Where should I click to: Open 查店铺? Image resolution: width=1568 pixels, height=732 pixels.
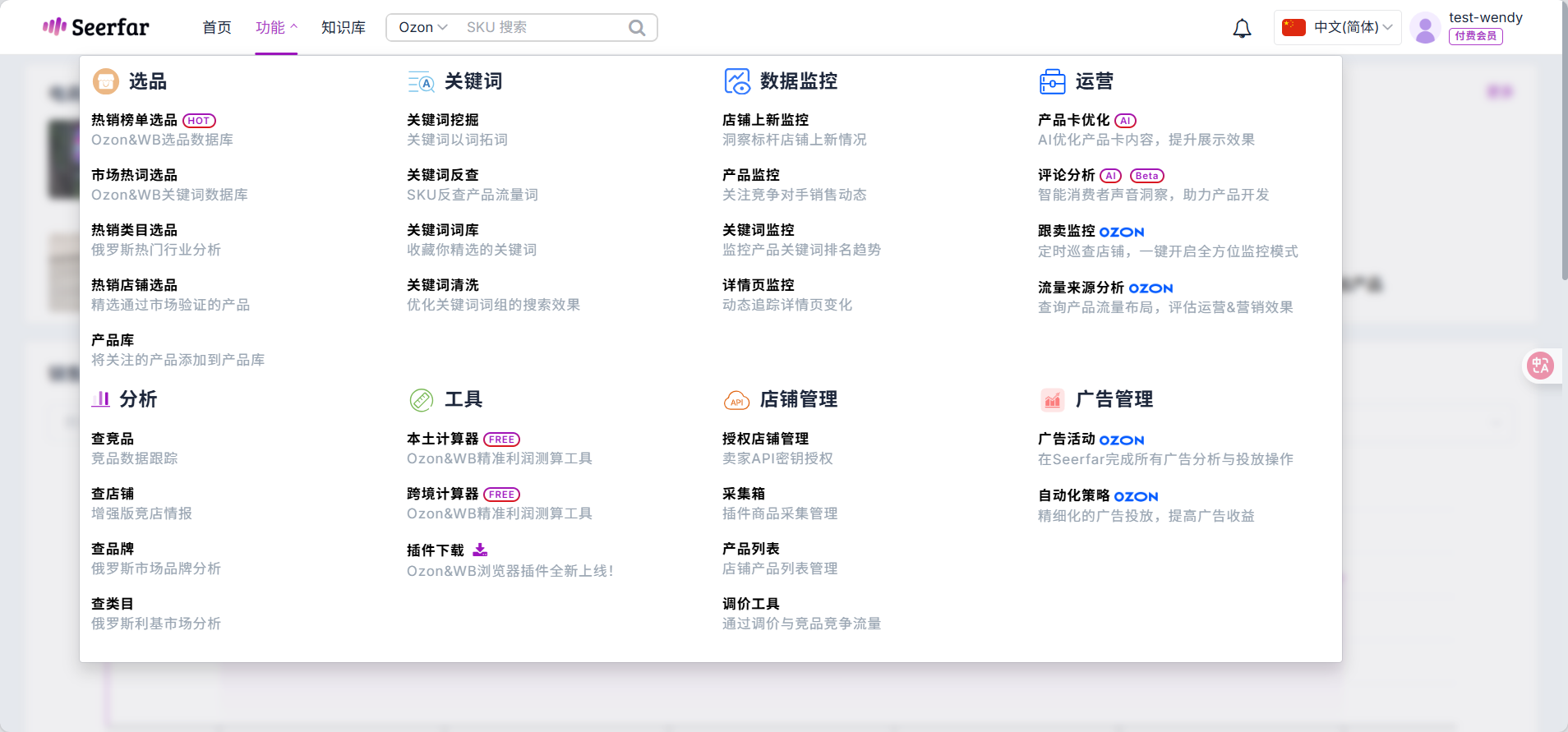[x=113, y=494]
